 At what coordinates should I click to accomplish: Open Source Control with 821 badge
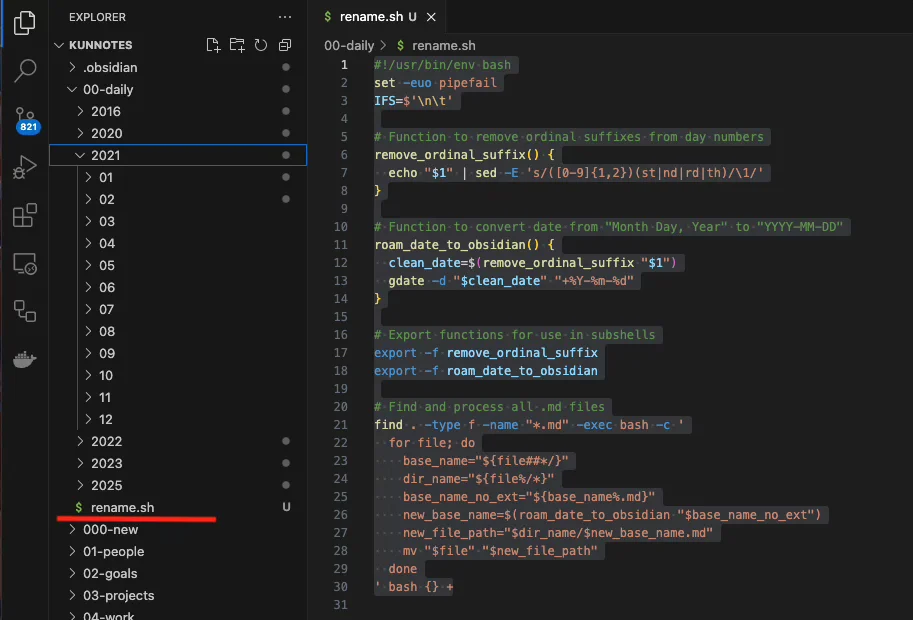click(x=25, y=120)
